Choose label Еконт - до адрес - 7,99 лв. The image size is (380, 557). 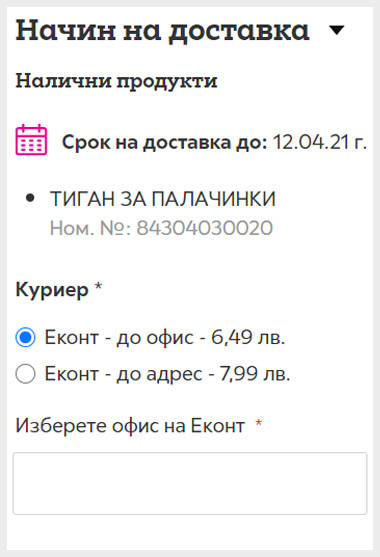click(167, 374)
